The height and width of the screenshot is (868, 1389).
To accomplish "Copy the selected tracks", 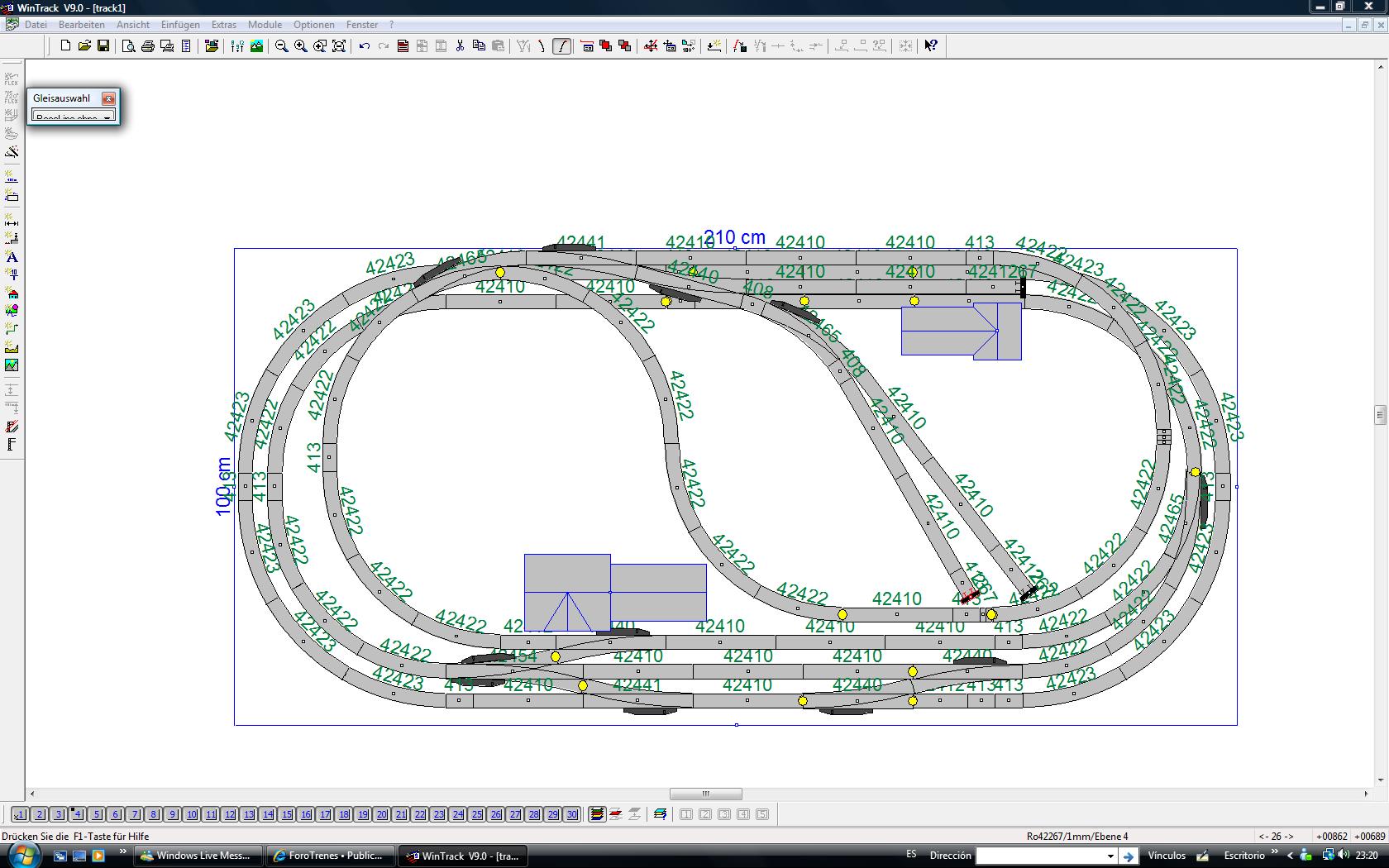I will coord(479,46).
